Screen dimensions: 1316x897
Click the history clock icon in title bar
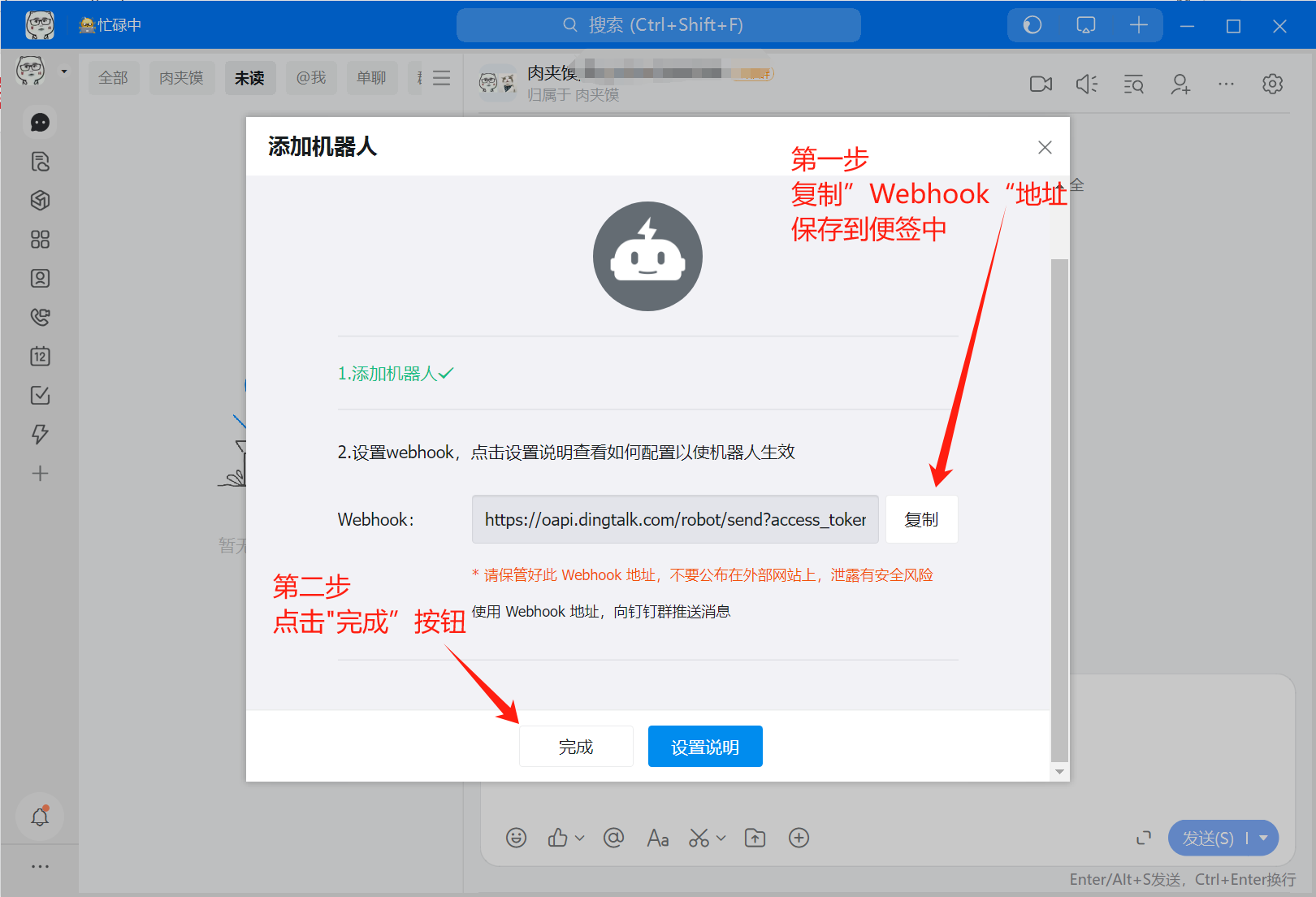click(1032, 25)
